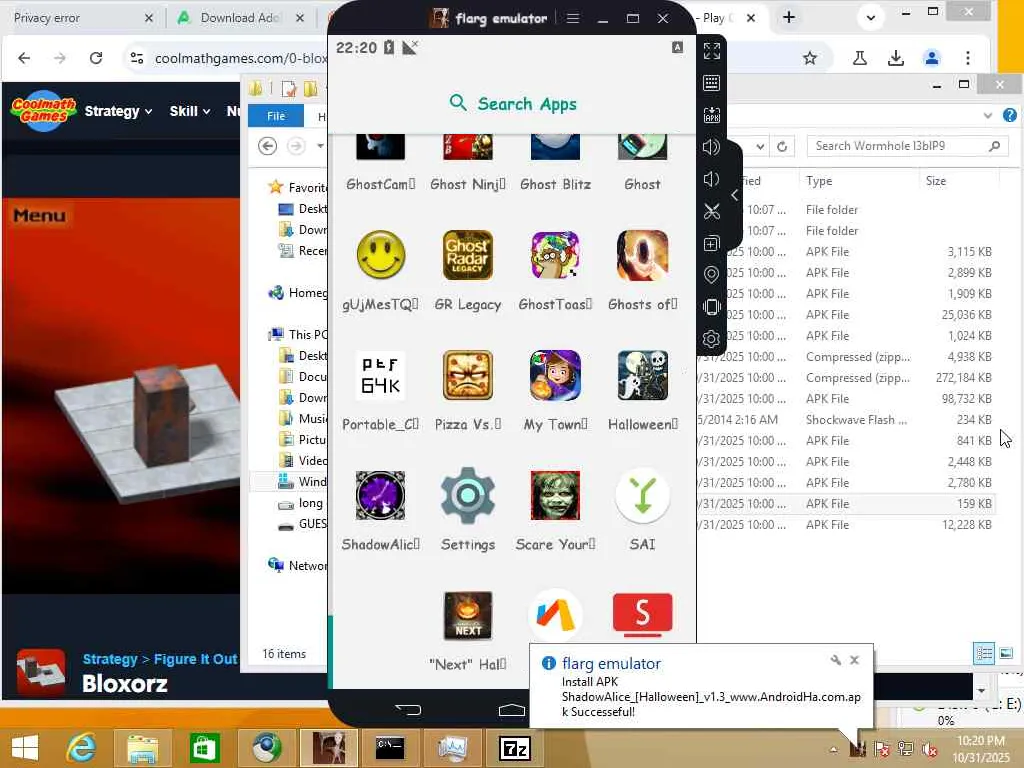Screen dimensions: 1024x768
Task: Click the emulator scissors screenshot icon
Action: [712, 211]
